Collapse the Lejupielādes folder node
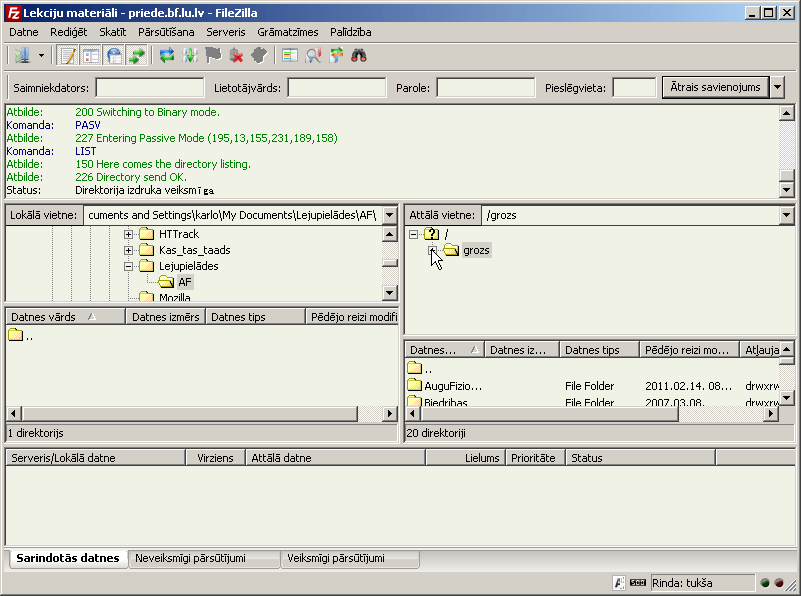 pyautogui.click(x=128, y=266)
